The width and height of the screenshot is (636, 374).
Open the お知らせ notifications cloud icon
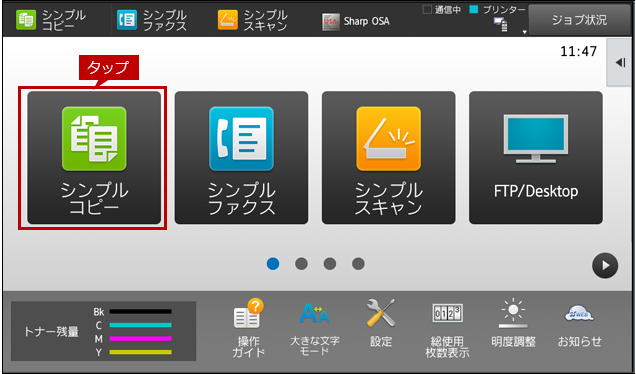pyautogui.click(x=579, y=325)
